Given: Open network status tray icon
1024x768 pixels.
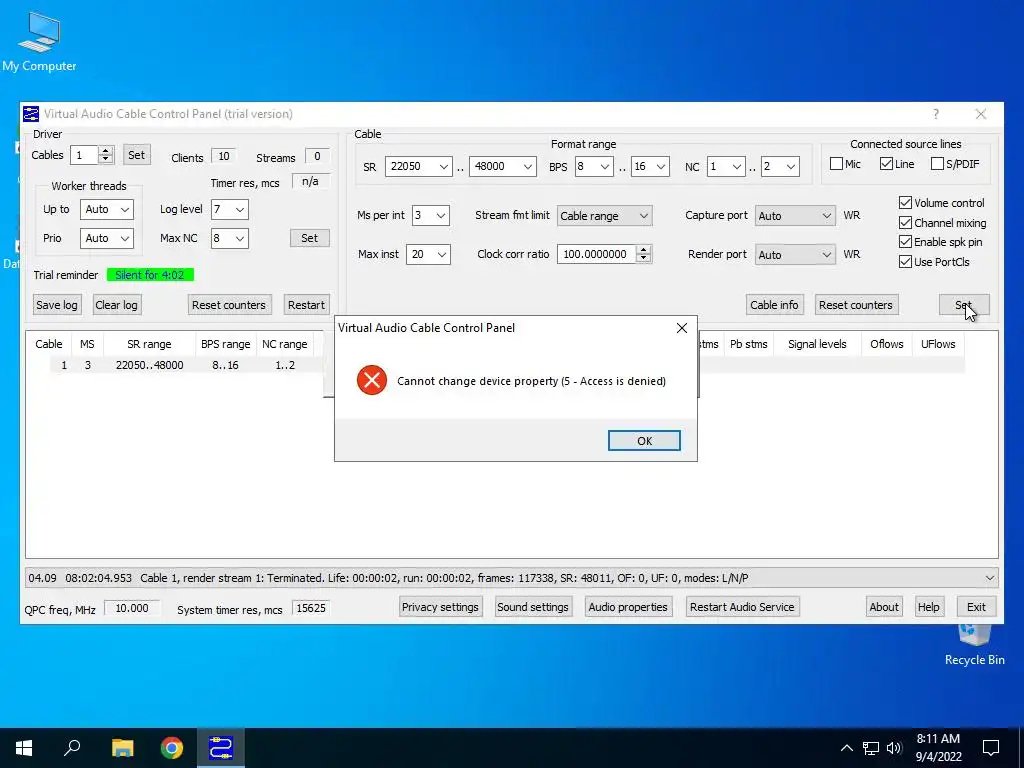Looking at the screenshot, I should coord(871,748).
